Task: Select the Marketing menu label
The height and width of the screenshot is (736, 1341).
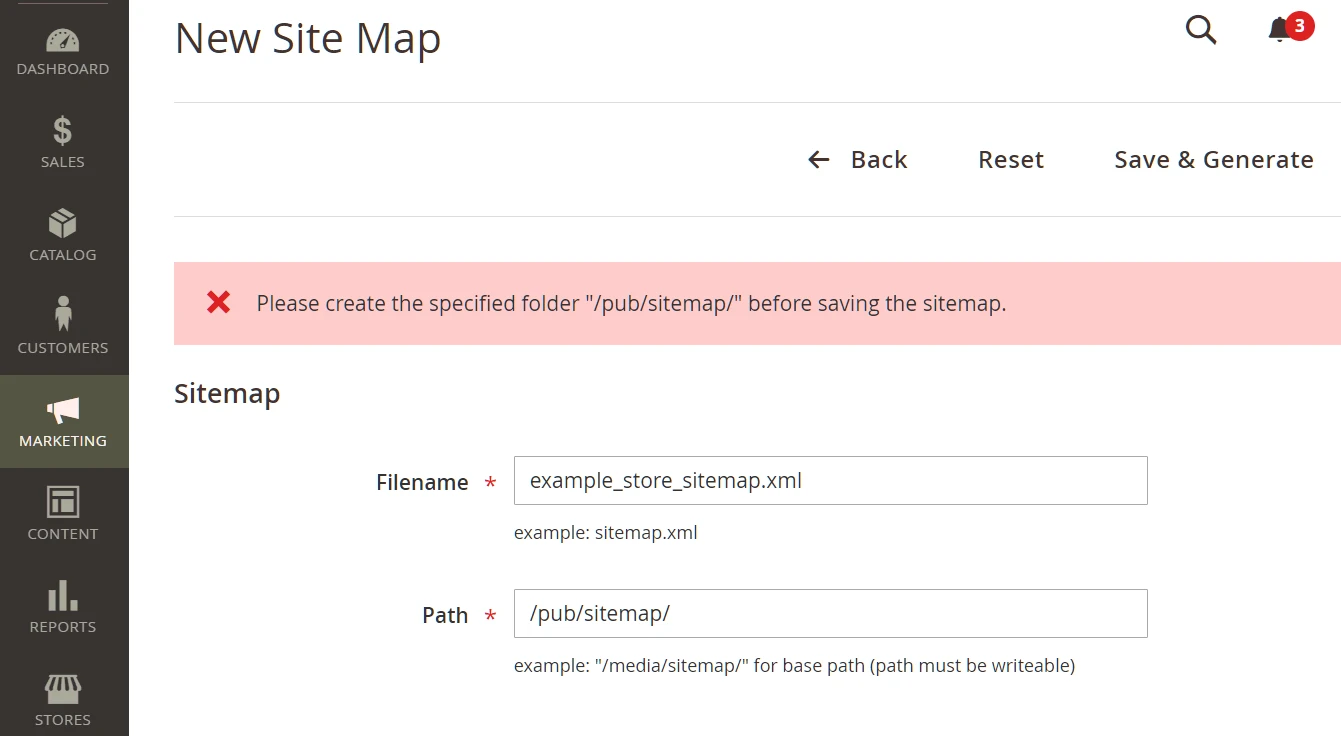Action: 62,441
